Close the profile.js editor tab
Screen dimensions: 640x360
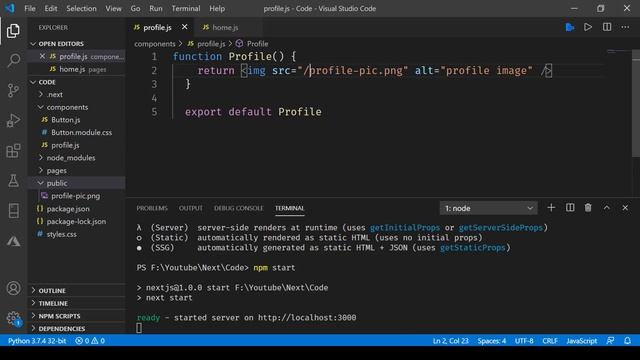point(184,27)
